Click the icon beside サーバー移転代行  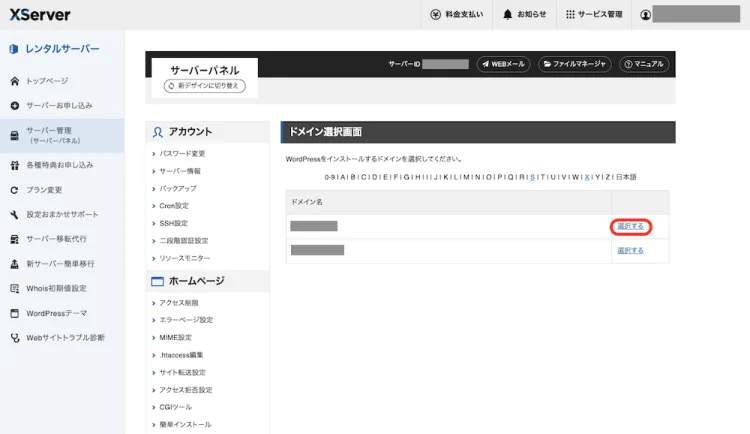coord(14,239)
